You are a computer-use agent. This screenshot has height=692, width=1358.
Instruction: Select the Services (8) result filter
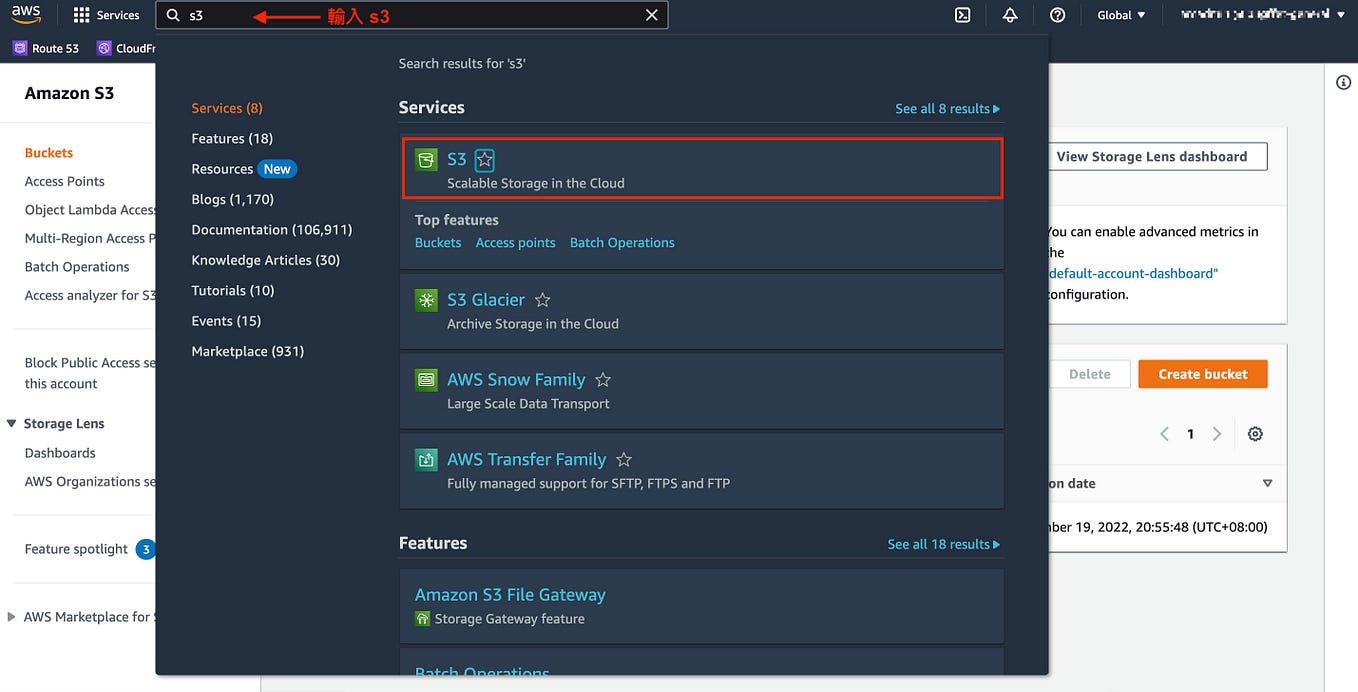(x=227, y=107)
